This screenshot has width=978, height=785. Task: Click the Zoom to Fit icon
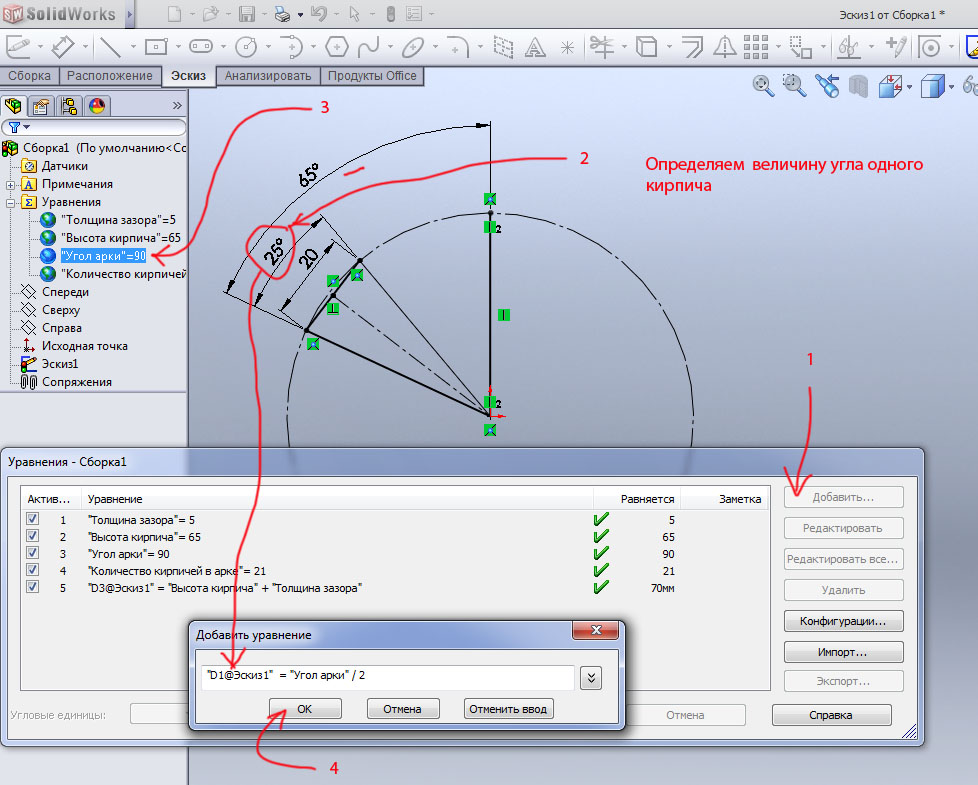tap(763, 87)
